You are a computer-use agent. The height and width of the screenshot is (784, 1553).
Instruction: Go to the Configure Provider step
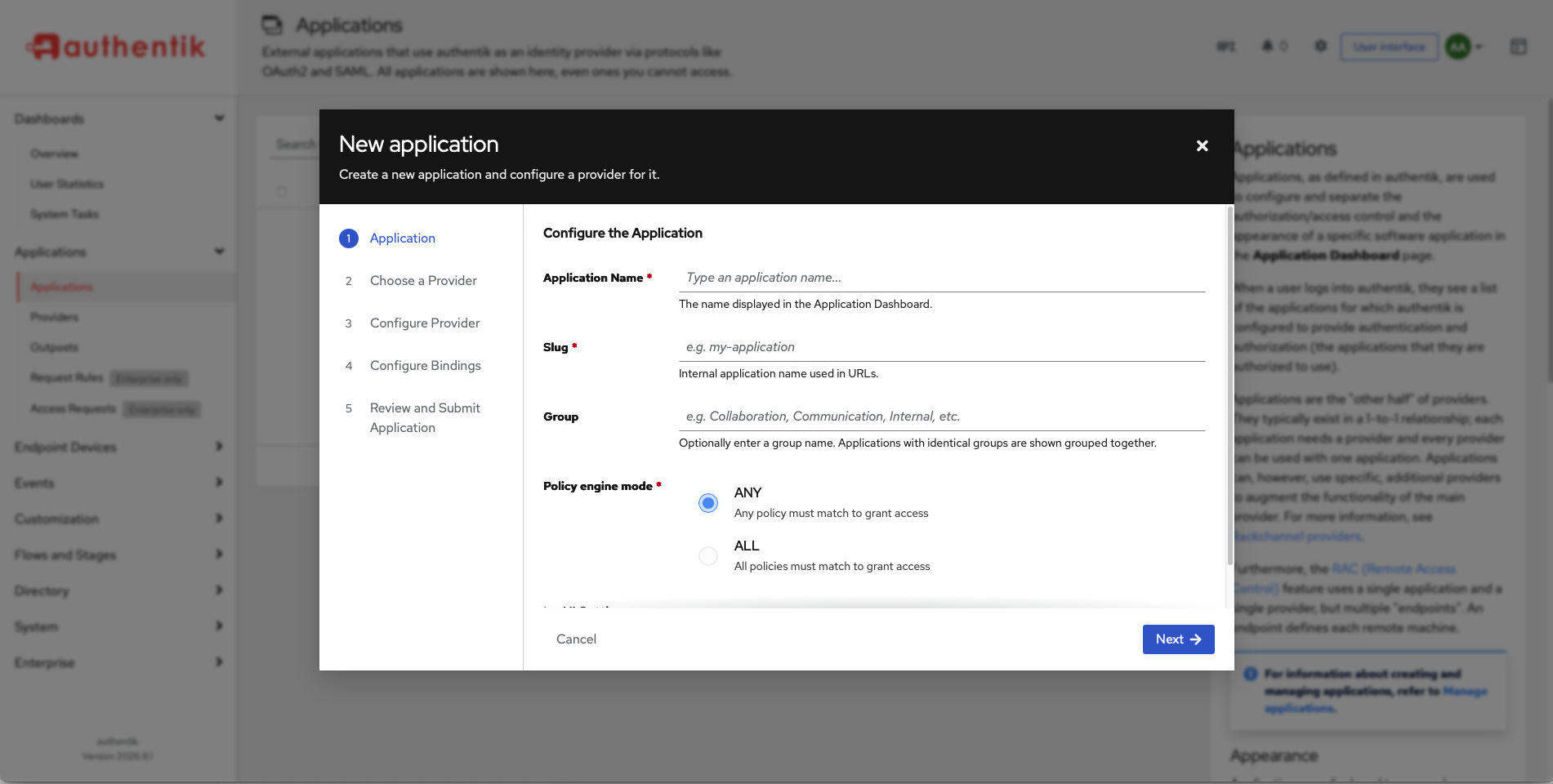[425, 323]
